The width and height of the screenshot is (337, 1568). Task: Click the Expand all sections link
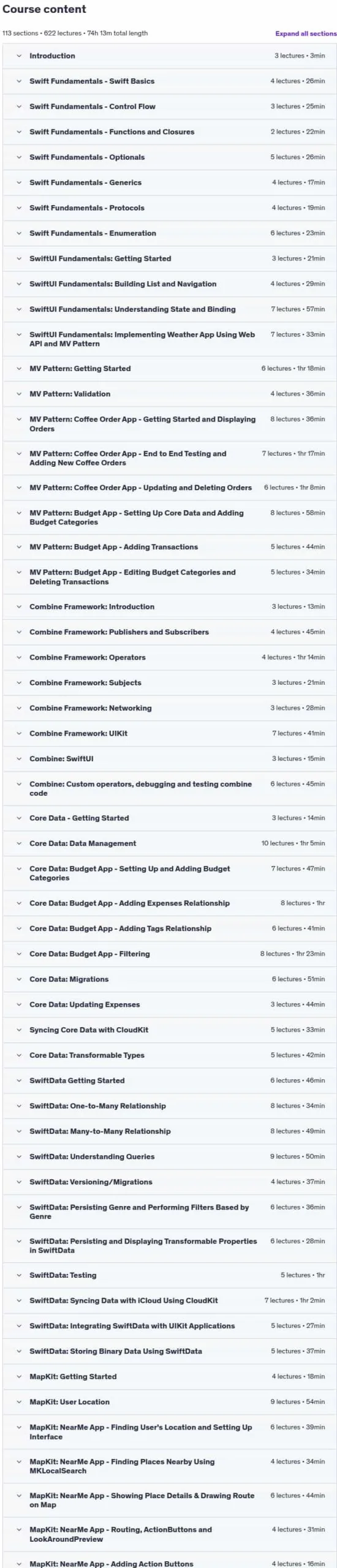tap(306, 34)
